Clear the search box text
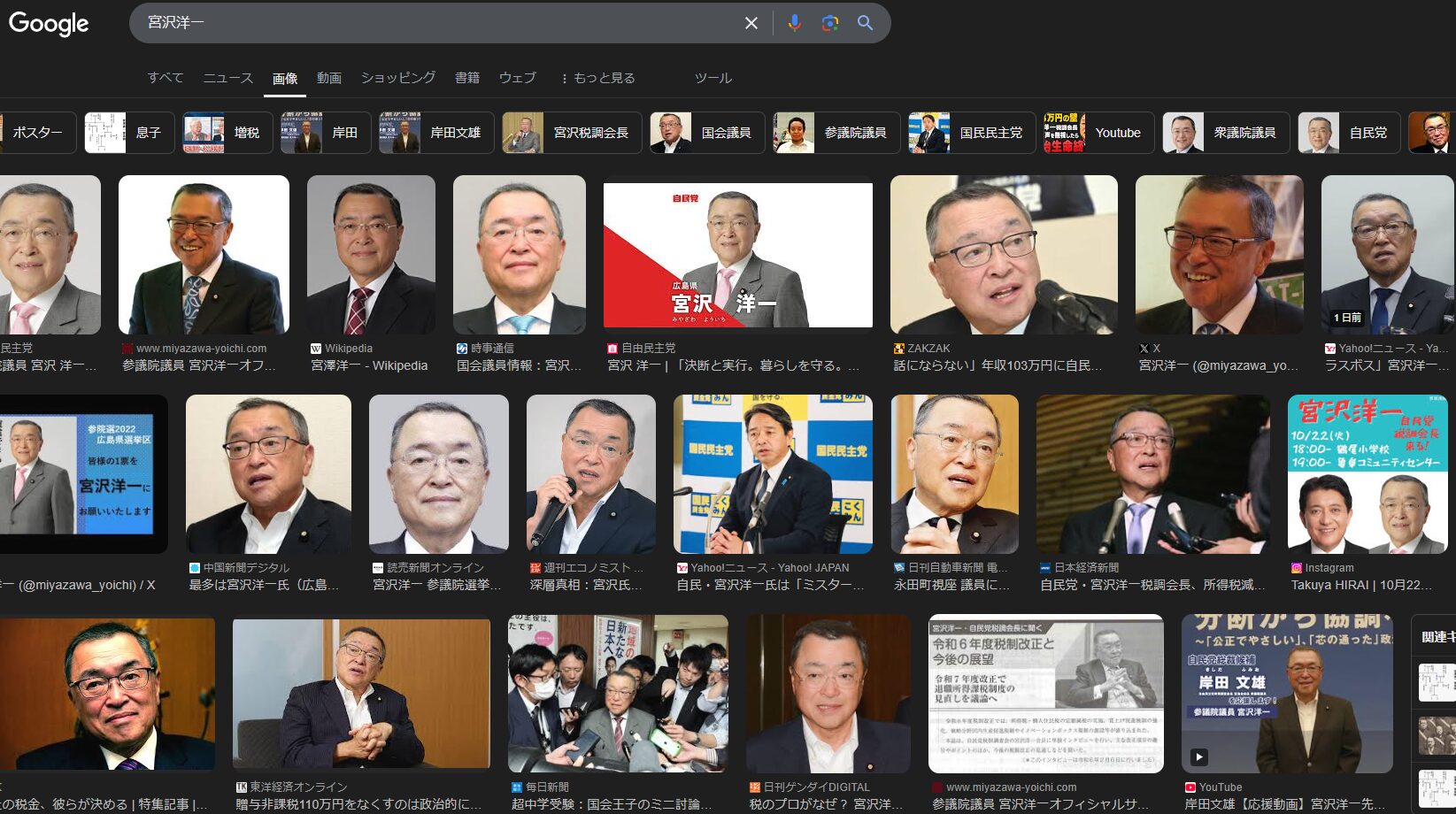This screenshot has height=814, width=1456. 751,23
